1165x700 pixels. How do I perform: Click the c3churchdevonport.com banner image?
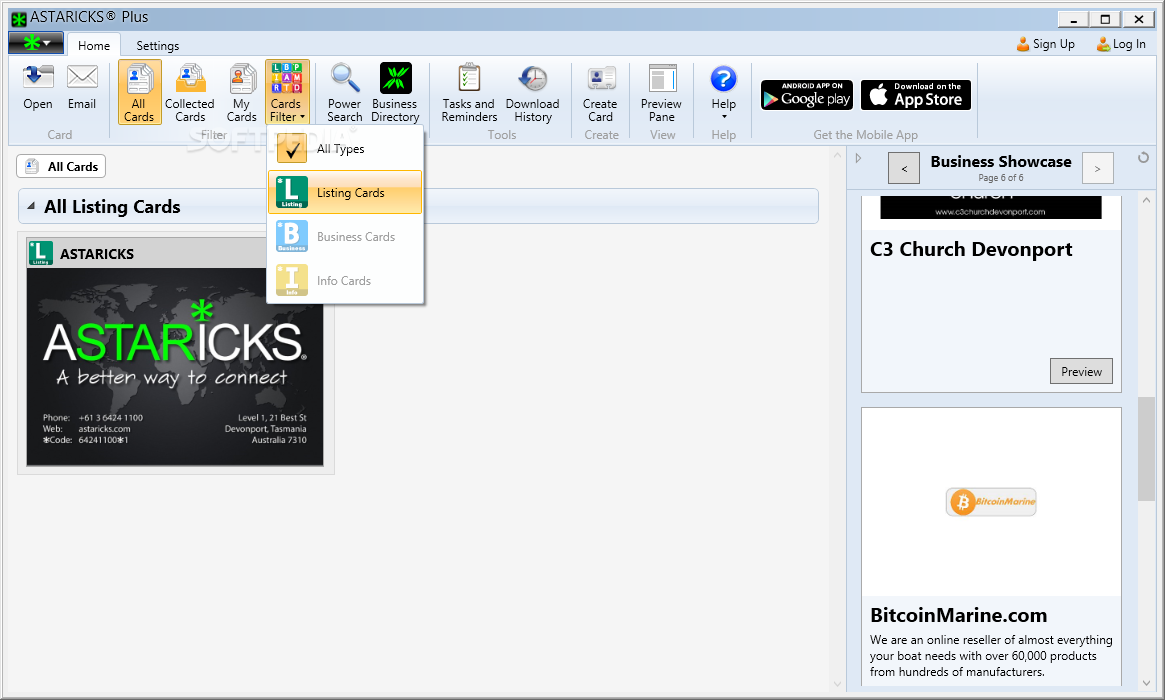[990, 207]
